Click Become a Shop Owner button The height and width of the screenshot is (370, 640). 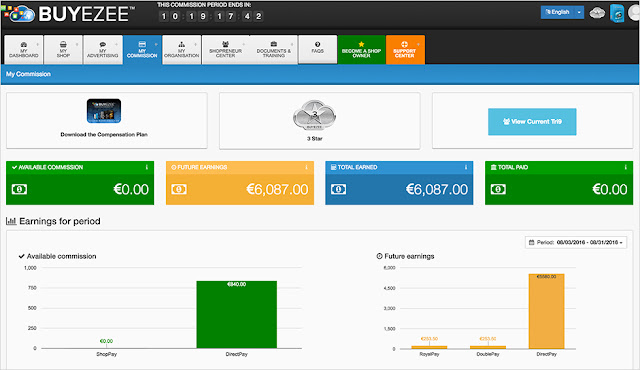[x=361, y=49]
